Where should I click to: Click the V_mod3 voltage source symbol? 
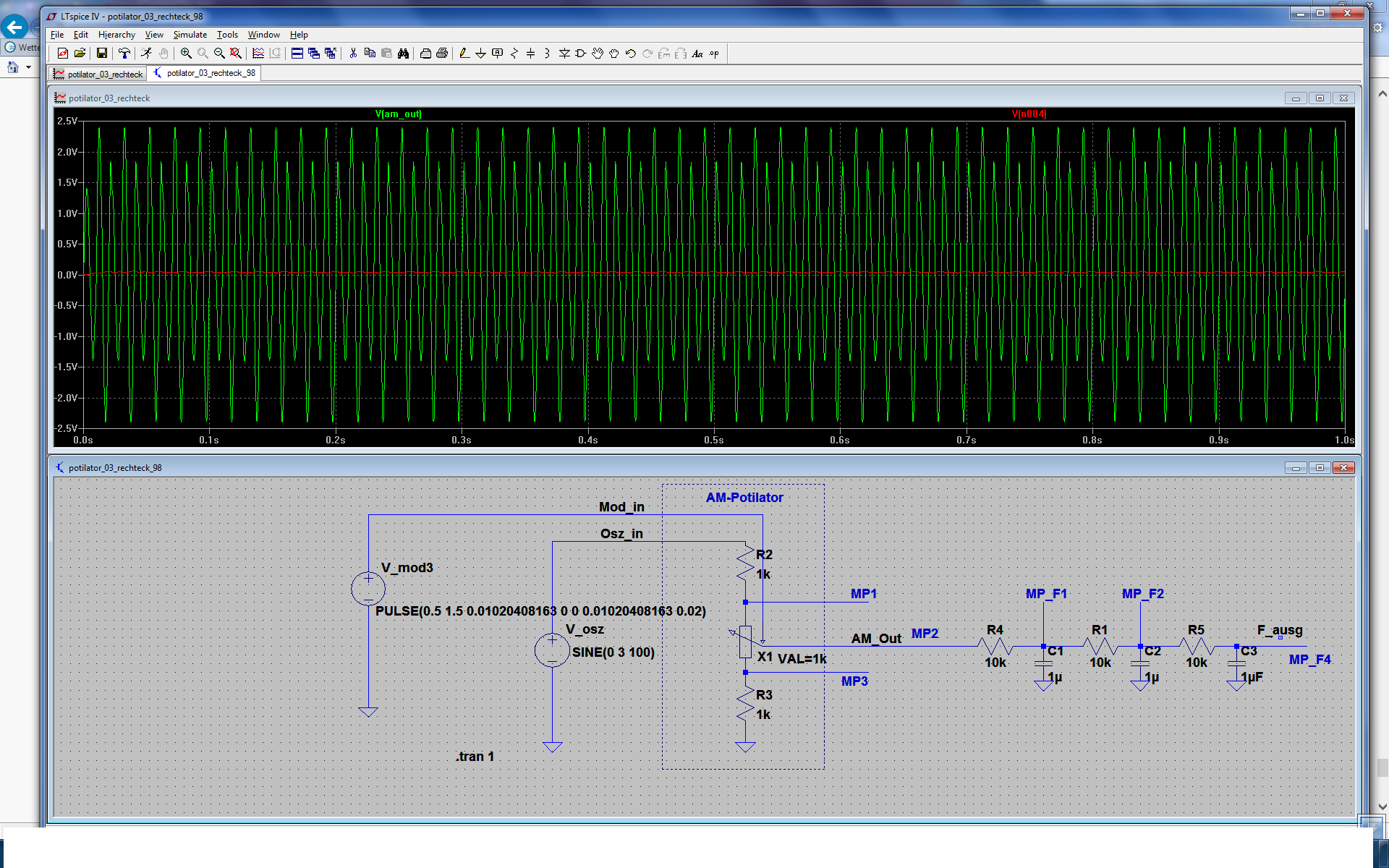pyautogui.click(x=368, y=589)
